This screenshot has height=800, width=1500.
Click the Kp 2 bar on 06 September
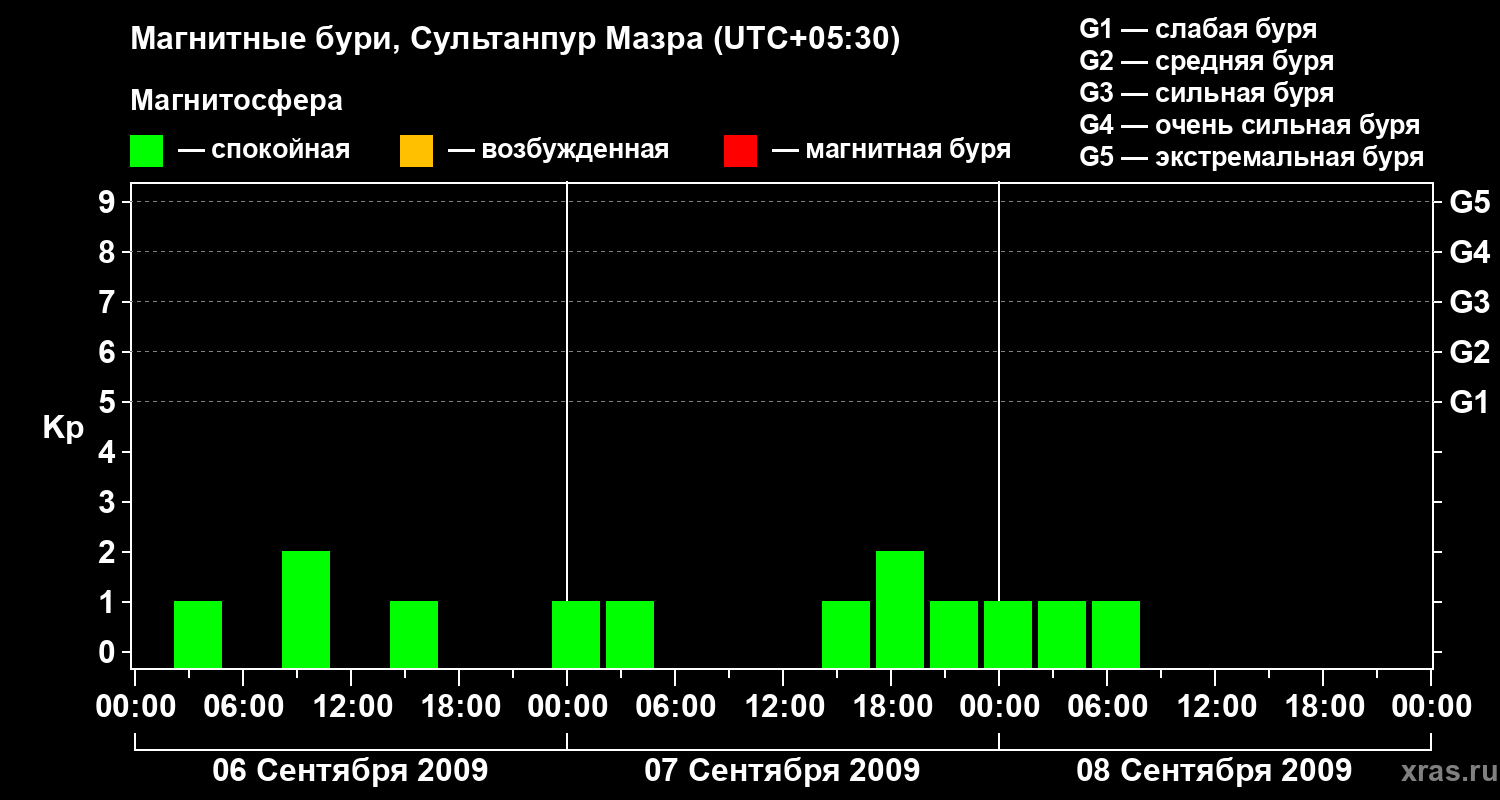tap(306, 609)
